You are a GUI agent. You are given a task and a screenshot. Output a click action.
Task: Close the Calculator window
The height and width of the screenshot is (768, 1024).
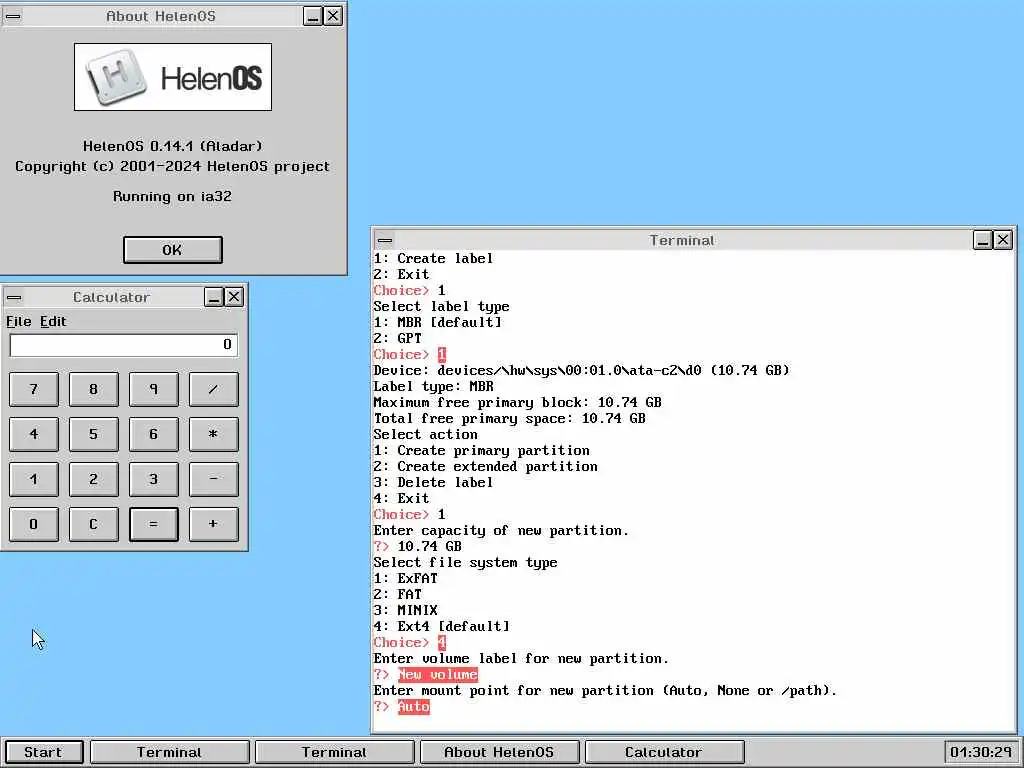234,297
